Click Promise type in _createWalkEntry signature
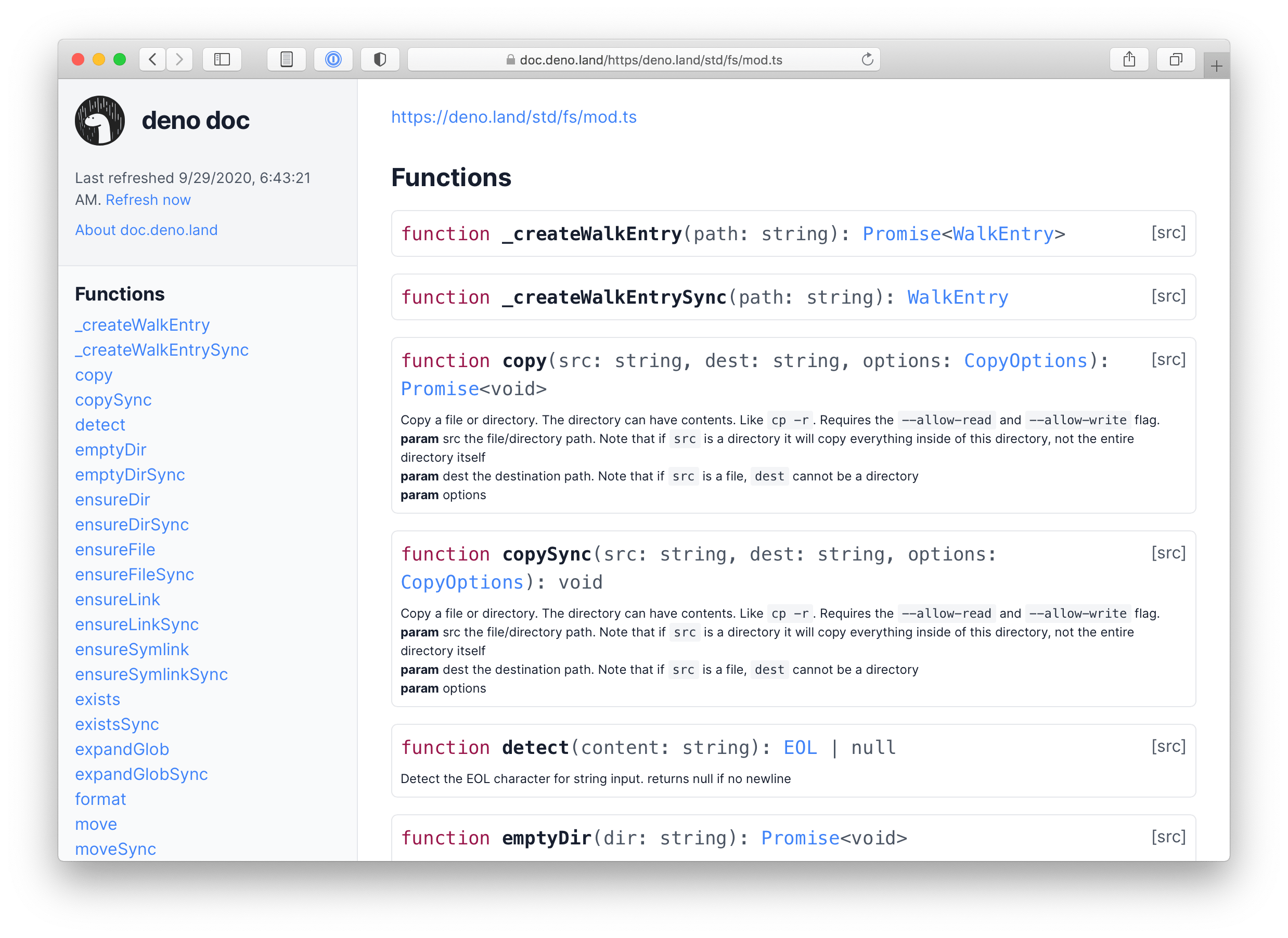This screenshot has width=1288, height=938. (x=901, y=234)
